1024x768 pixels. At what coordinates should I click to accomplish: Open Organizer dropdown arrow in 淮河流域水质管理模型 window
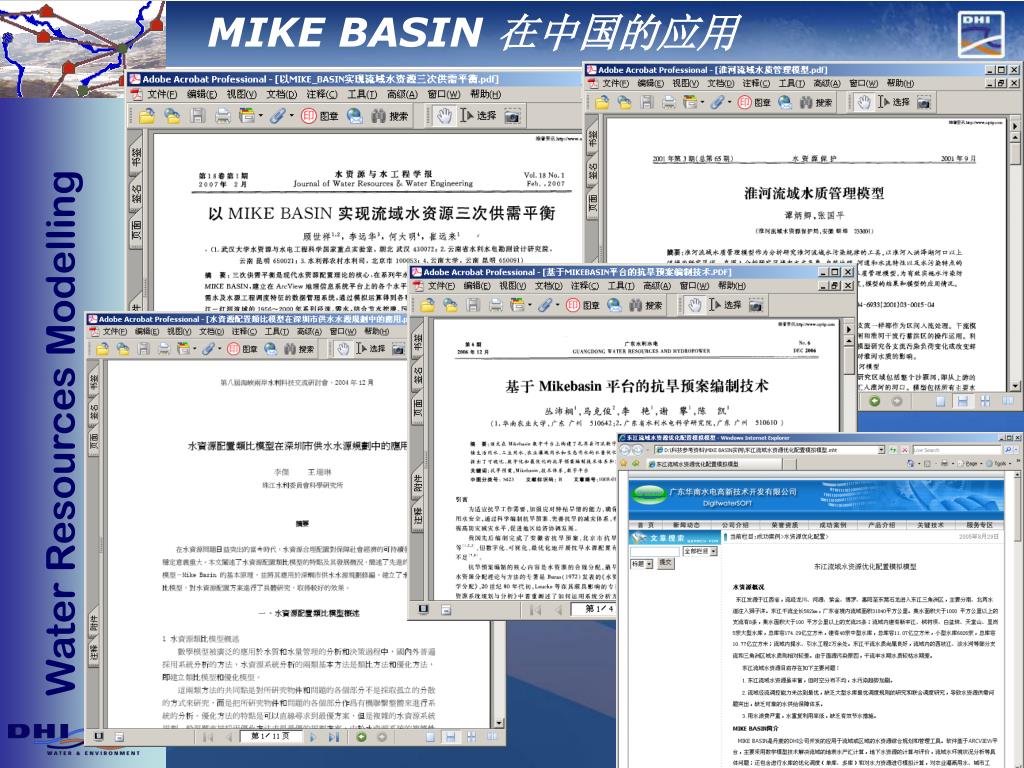[702, 102]
